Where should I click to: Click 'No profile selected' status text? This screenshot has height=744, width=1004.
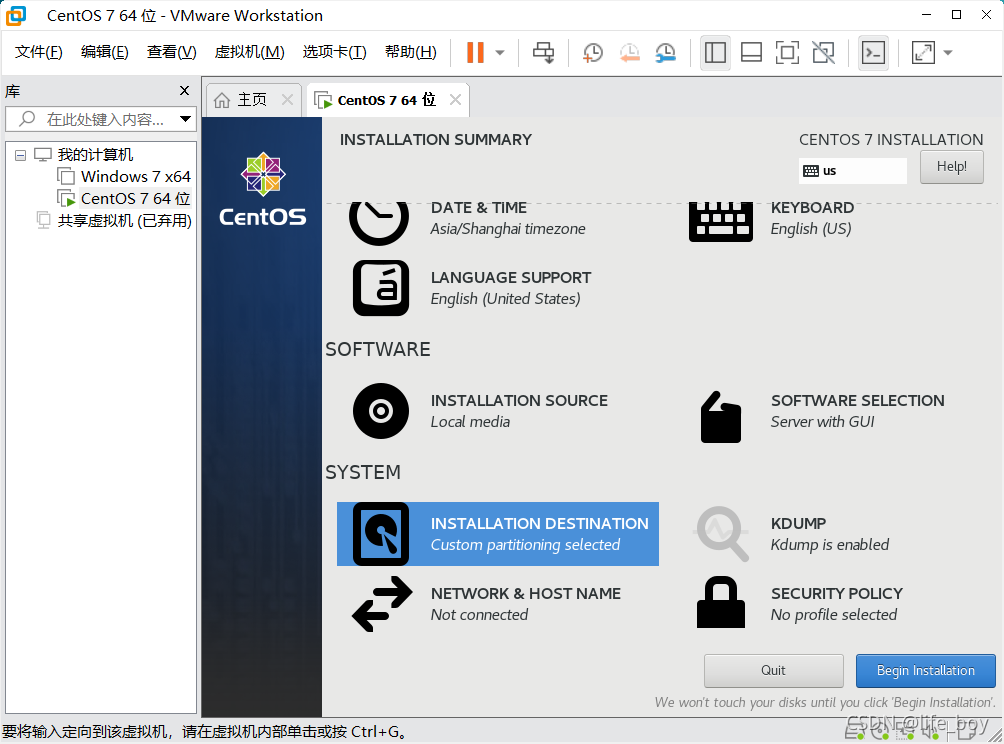(x=834, y=615)
